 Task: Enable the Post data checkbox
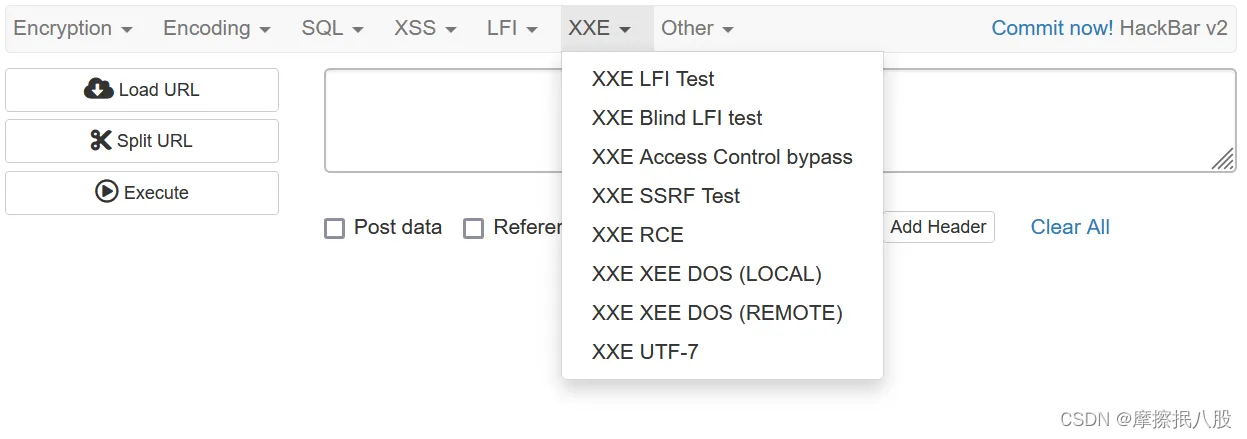pyautogui.click(x=334, y=228)
